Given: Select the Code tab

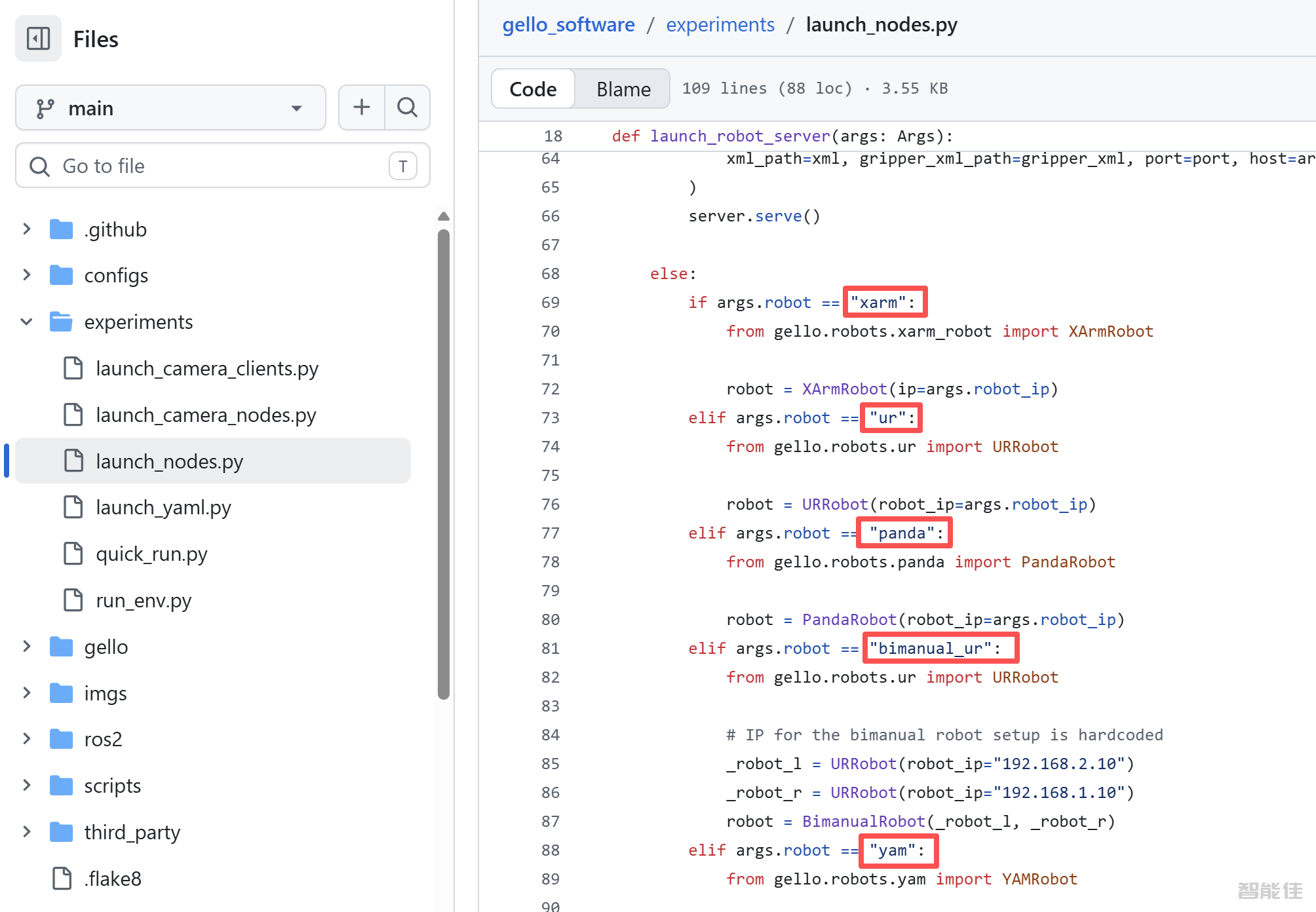Looking at the screenshot, I should click(533, 89).
